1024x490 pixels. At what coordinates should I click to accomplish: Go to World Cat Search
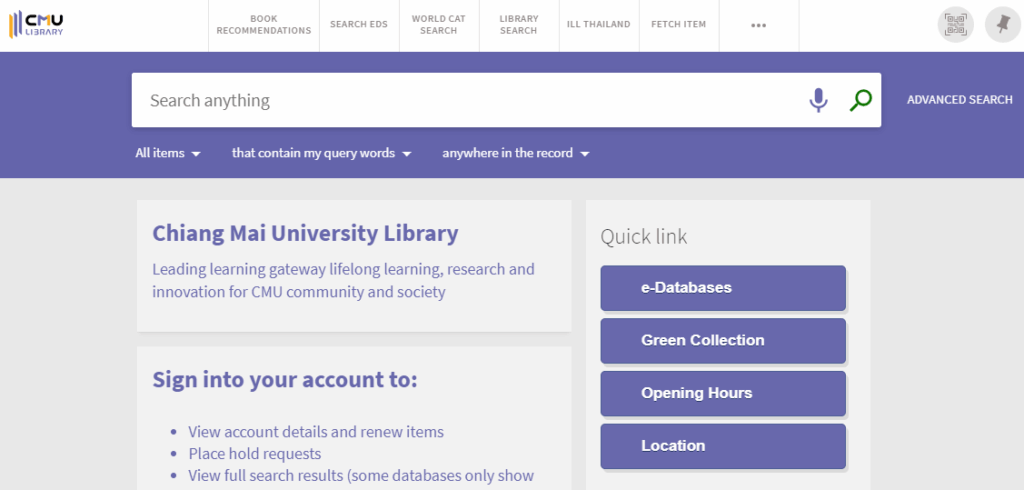pos(438,25)
